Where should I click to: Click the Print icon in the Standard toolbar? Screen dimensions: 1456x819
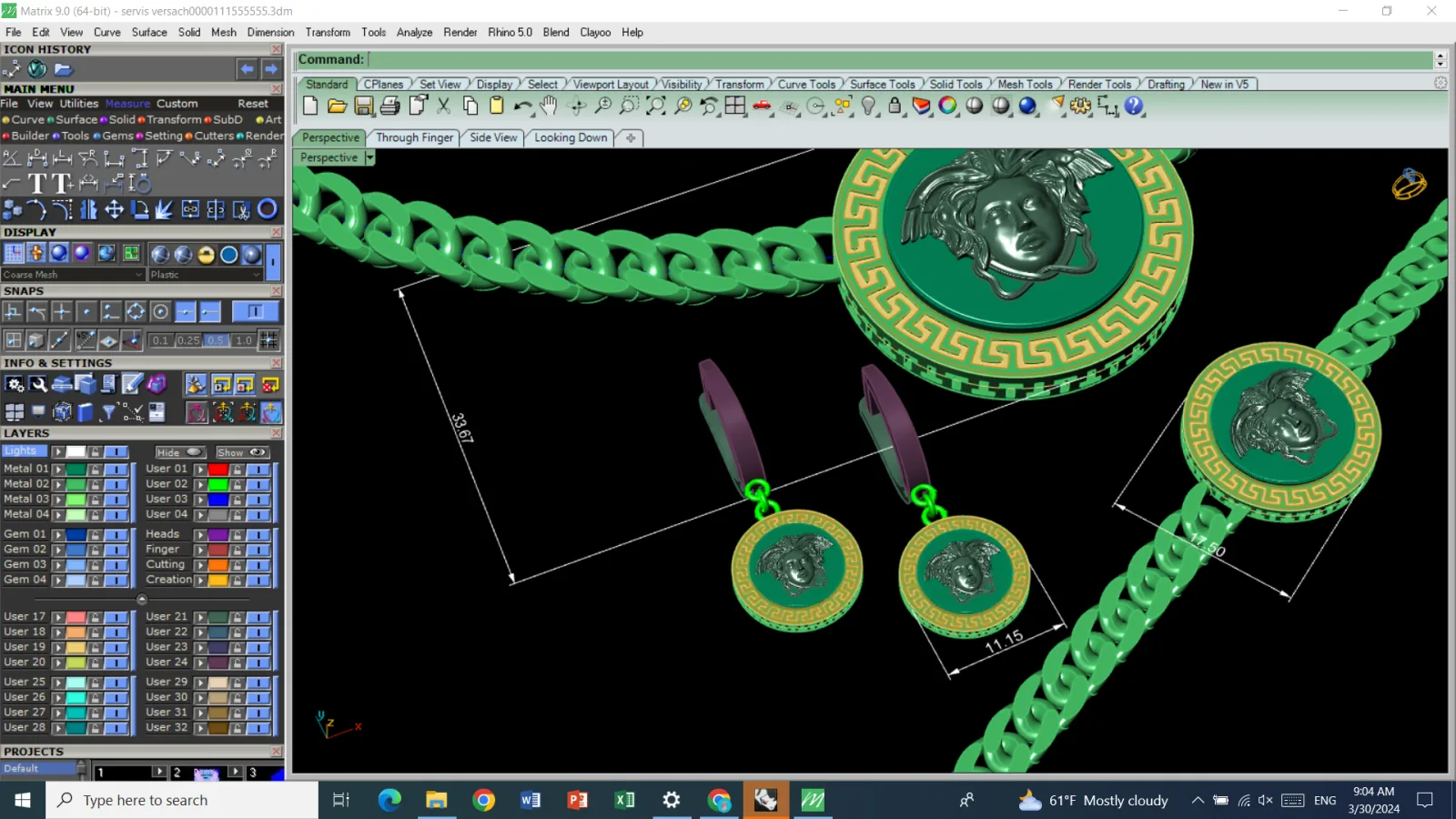pyautogui.click(x=390, y=106)
